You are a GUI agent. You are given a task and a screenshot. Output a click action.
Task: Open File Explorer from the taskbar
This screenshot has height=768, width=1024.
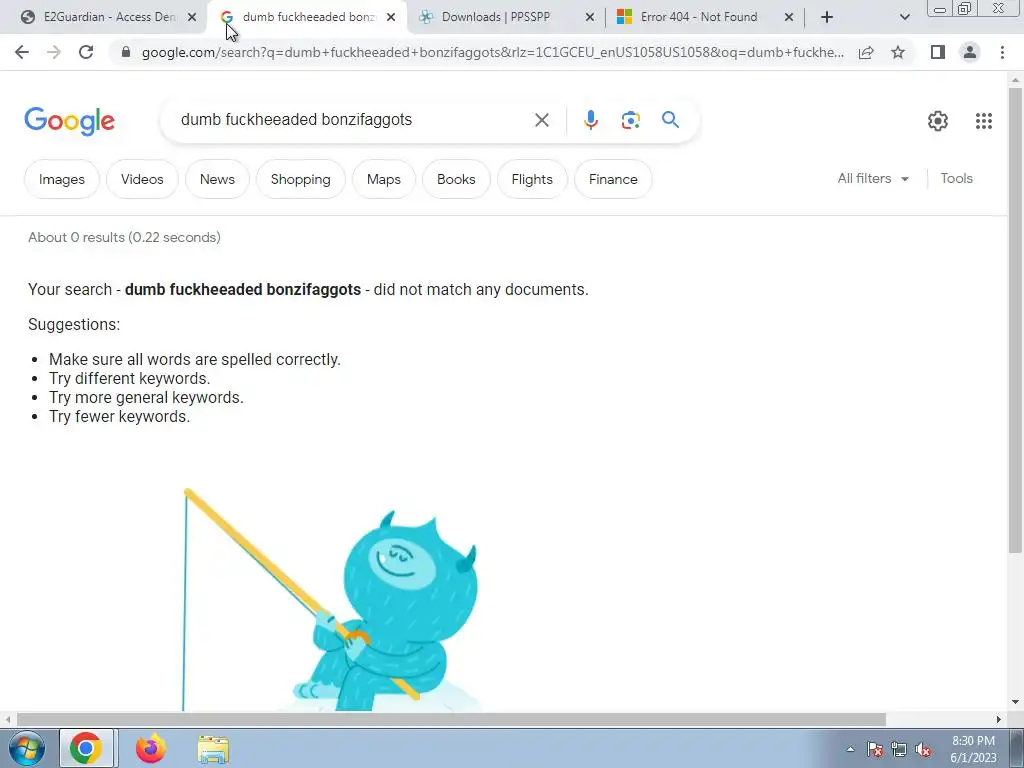(213, 749)
